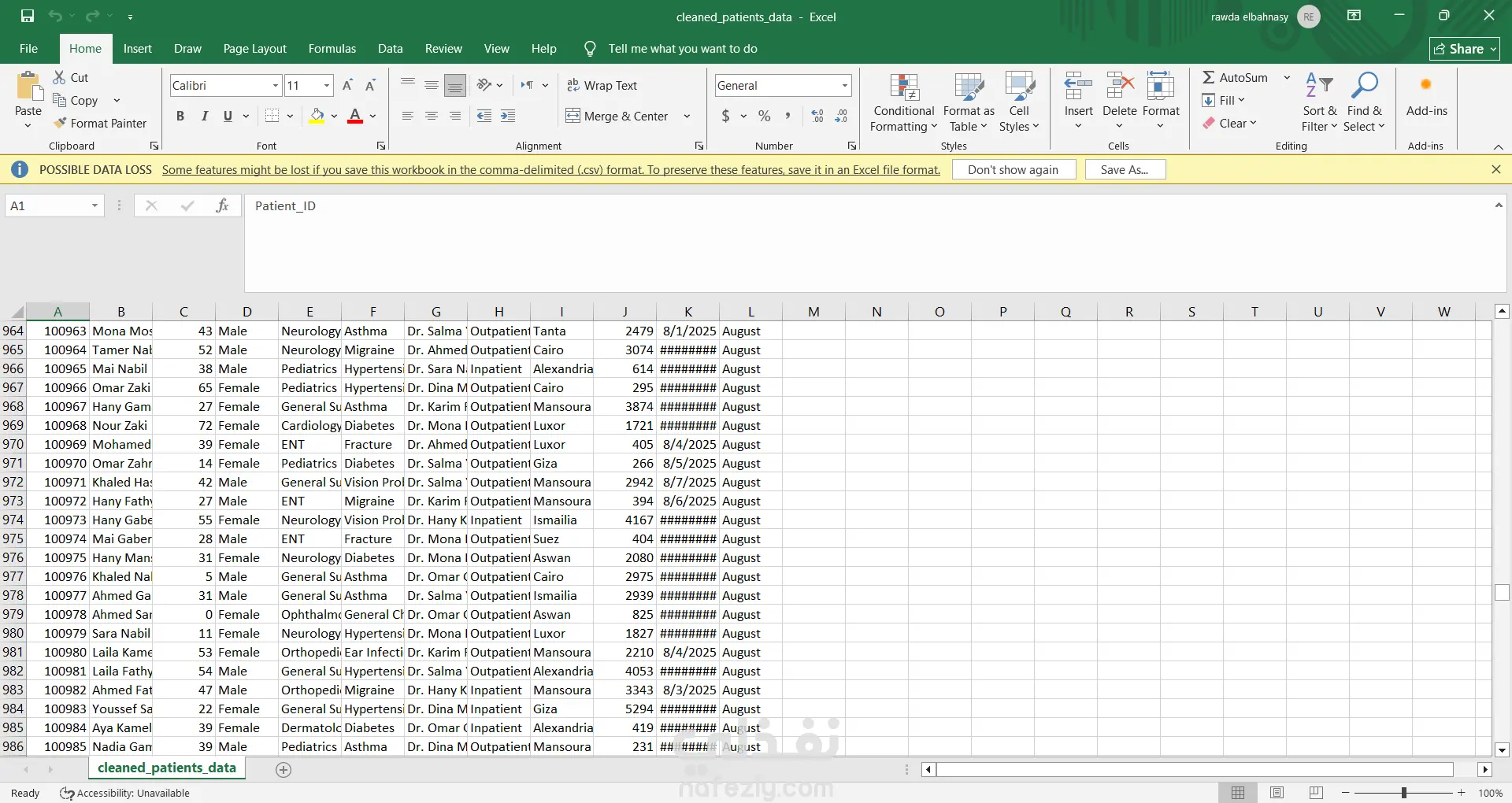1512x803 pixels.
Task: Click Decrease Decimal icon
Action: point(841,116)
